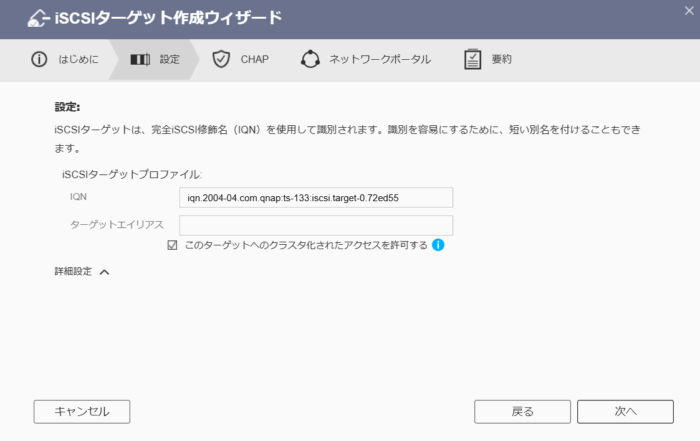Image resolution: width=700 pixels, height=441 pixels.
Task: Click the iSCSI wizard title icon
Action: (37, 18)
